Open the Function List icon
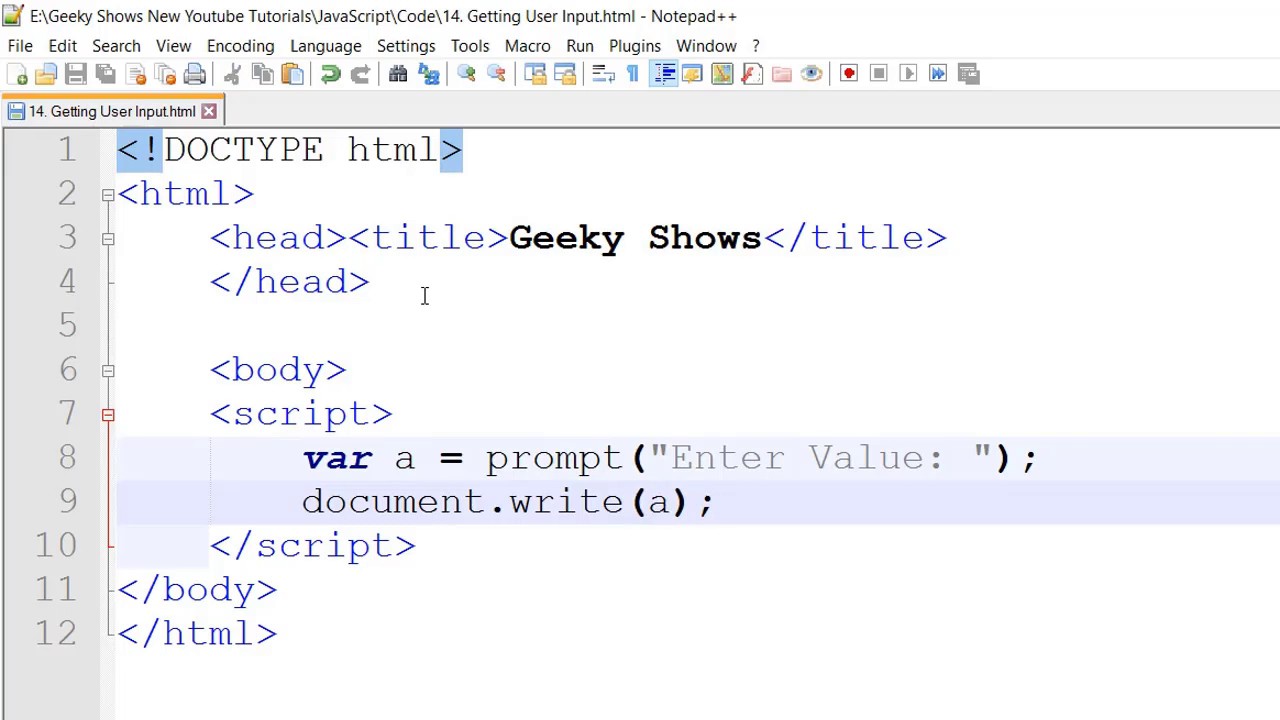Viewport: 1280px width, 720px height. [x=752, y=74]
